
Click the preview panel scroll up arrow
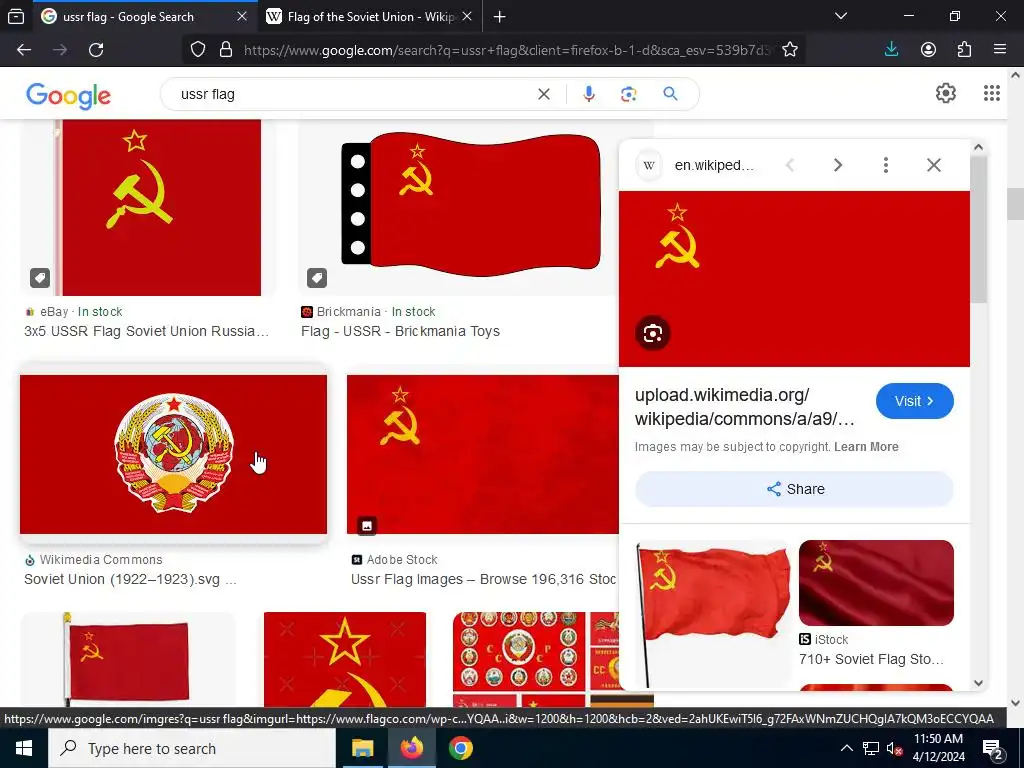pos(978,147)
